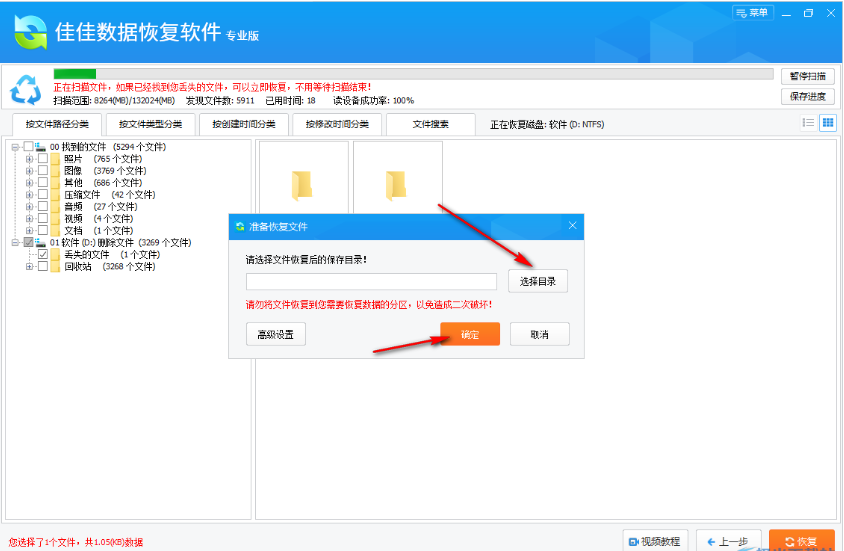Click the orange 恢复 recover button
This screenshot has width=844, height=551.
pos(802,541)
